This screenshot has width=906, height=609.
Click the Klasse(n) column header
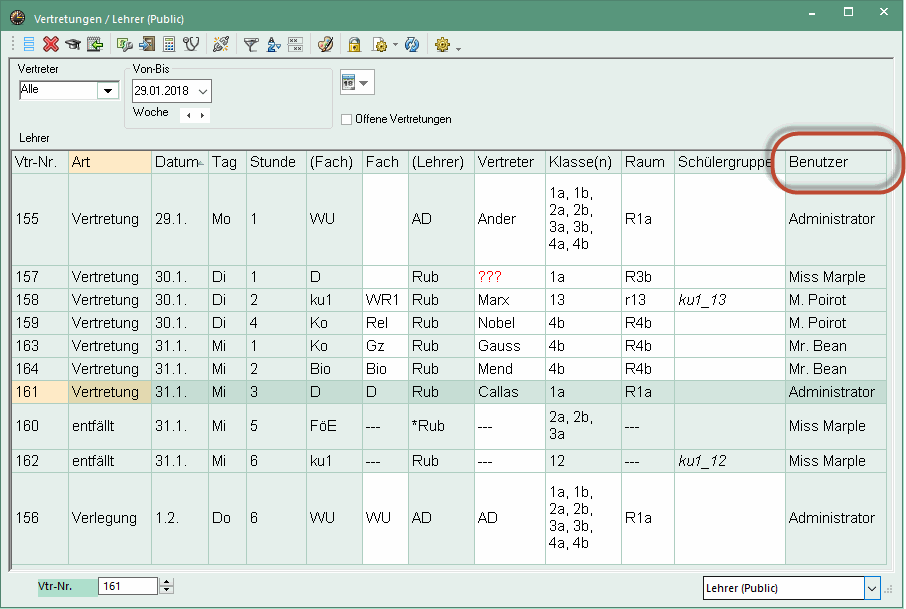[583, 162]
